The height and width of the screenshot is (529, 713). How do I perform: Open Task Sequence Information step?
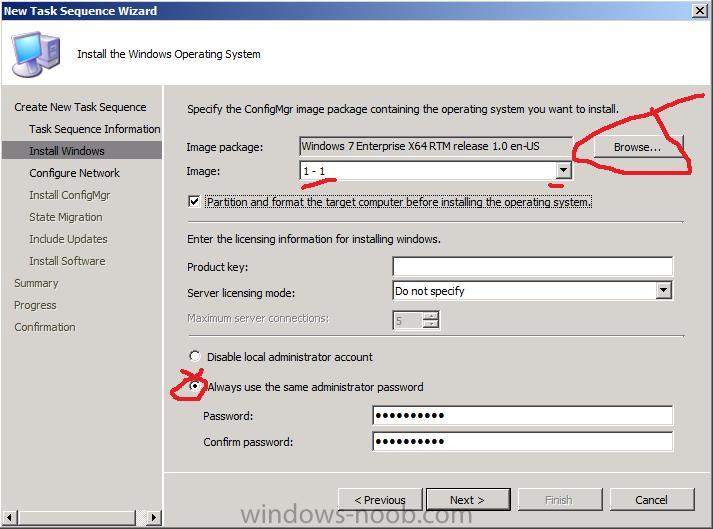[x=95, y=129]
